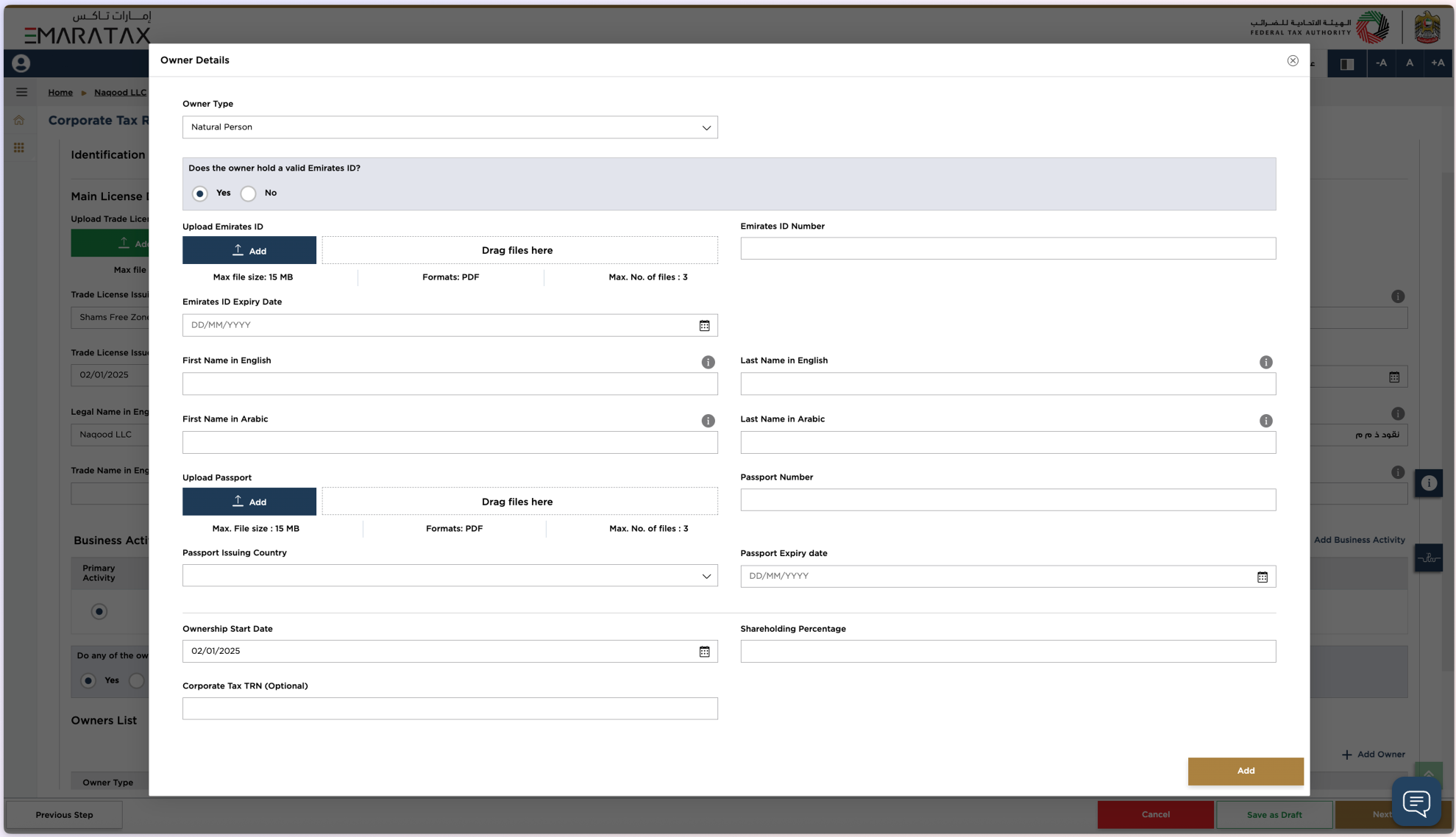
Task: Click info icon beside Last Name in Arabic
Action: point(1265,421)
